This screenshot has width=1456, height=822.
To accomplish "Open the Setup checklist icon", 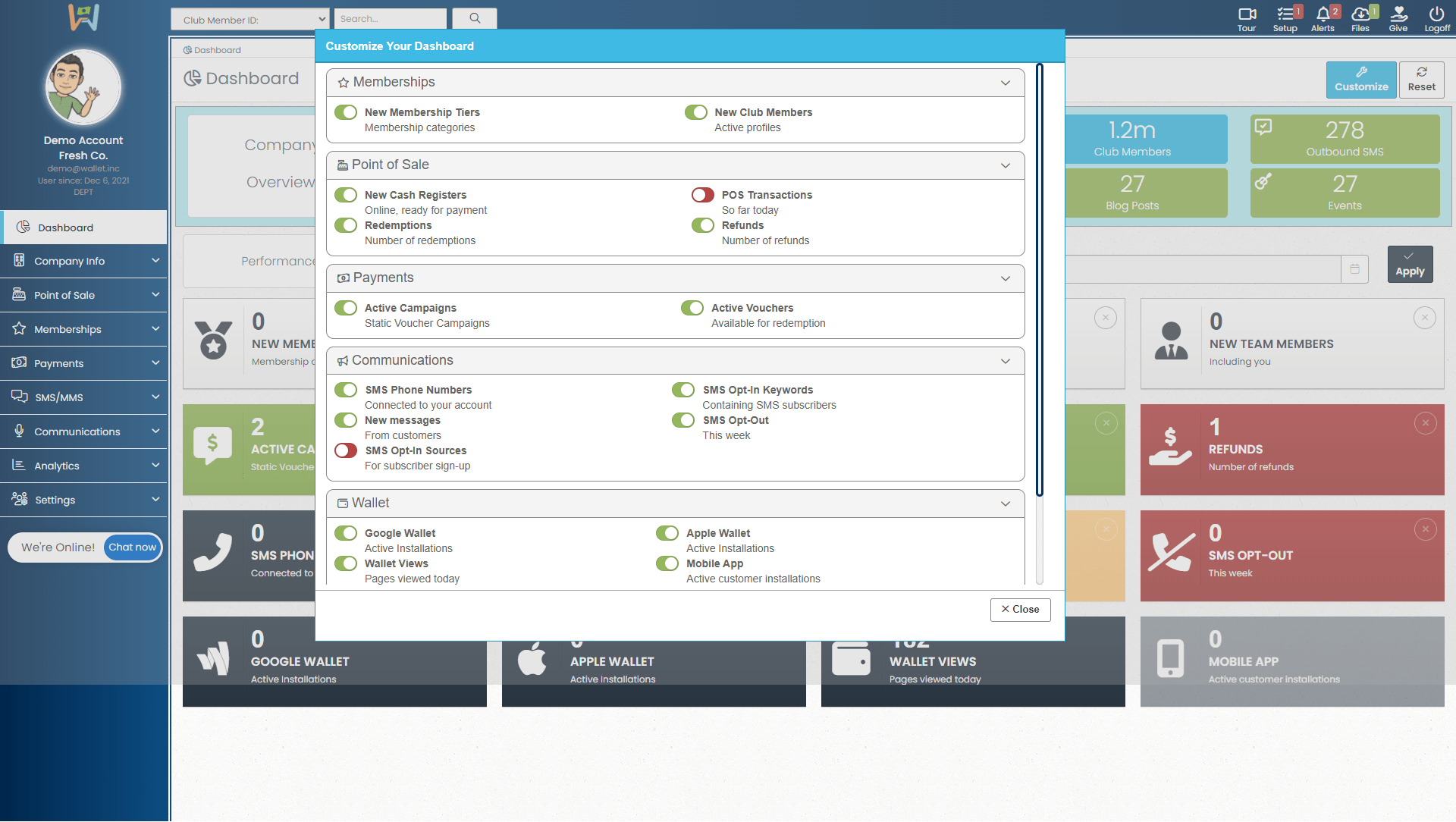I will (x=1285, y=18).
